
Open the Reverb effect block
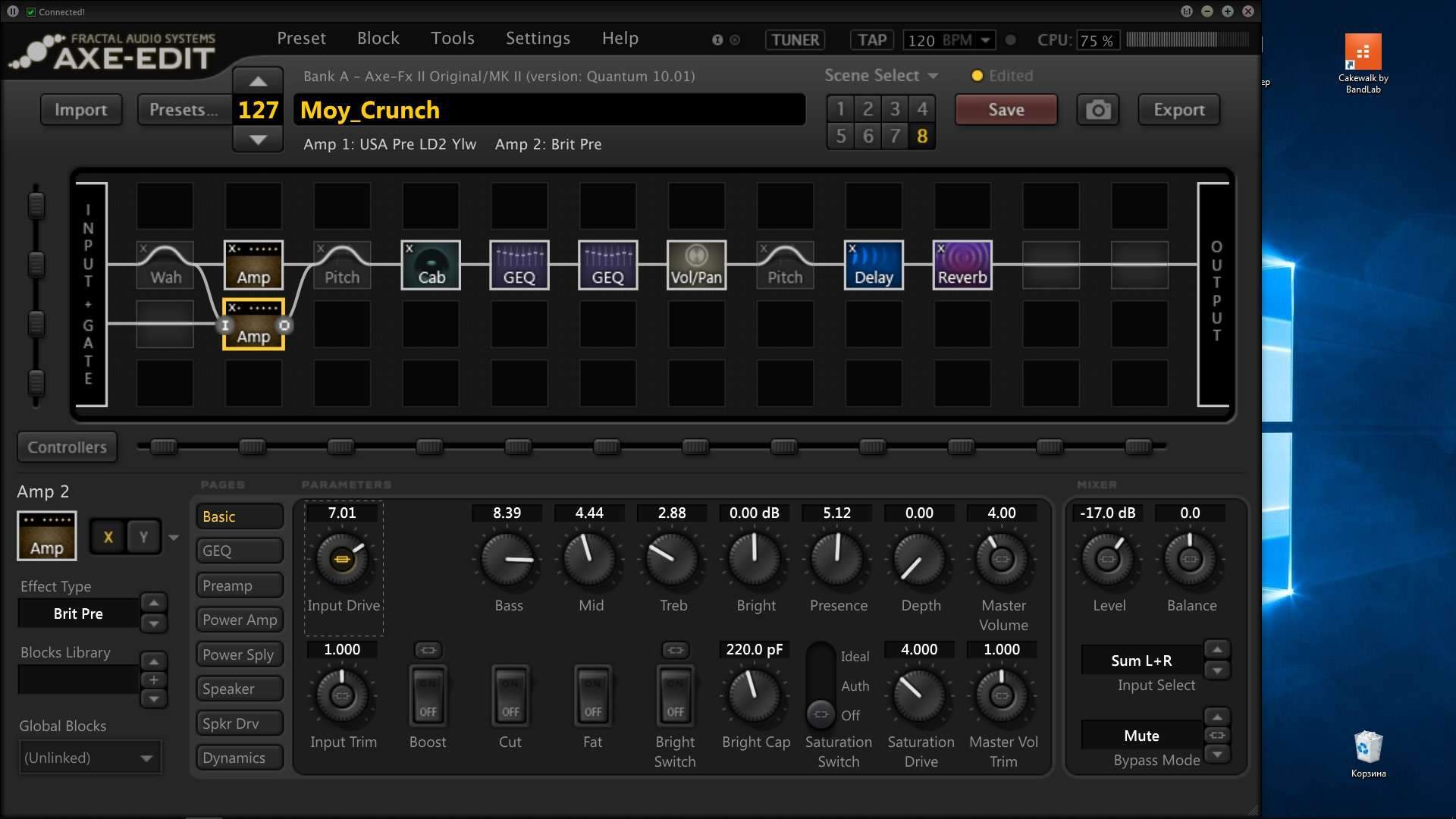(x=962, y=265)
